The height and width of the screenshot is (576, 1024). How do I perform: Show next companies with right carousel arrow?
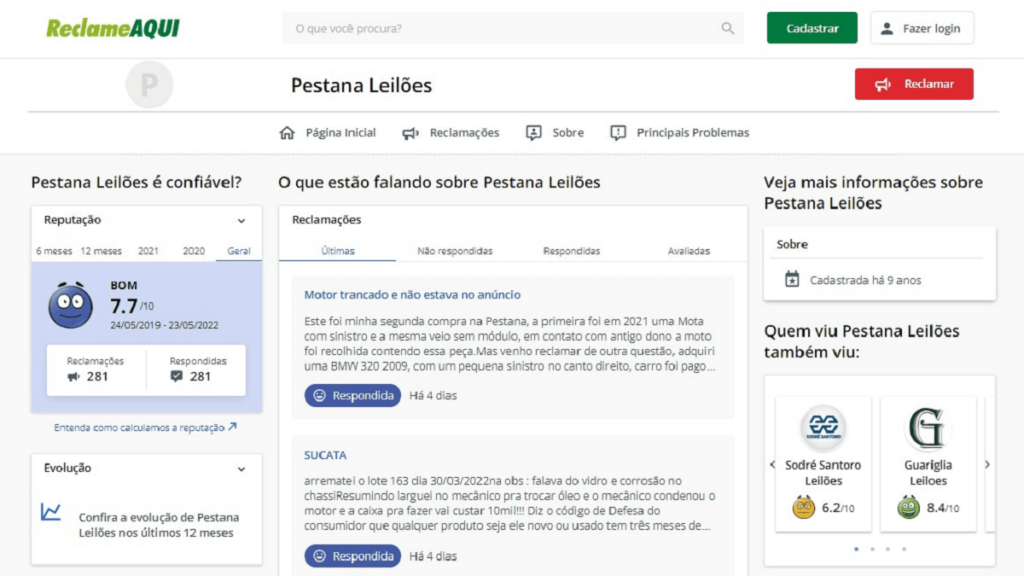pyautogui.click(x=987, y=464)
